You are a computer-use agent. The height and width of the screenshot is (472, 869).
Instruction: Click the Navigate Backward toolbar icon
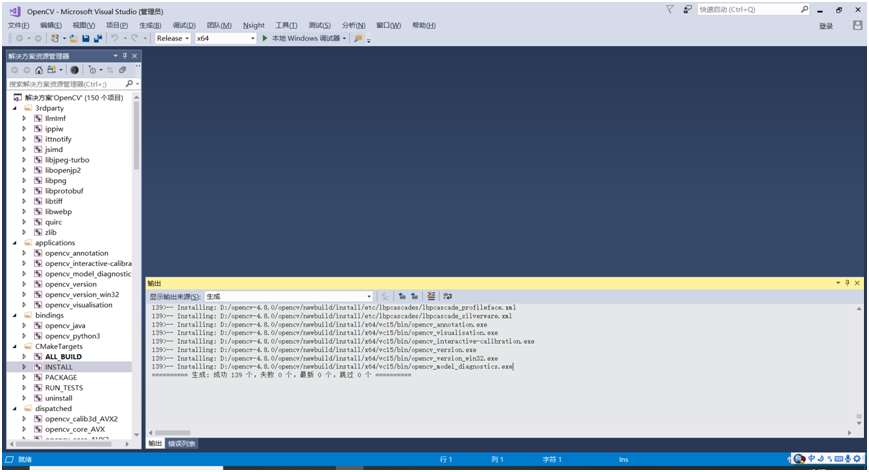(x=20, y=38)
